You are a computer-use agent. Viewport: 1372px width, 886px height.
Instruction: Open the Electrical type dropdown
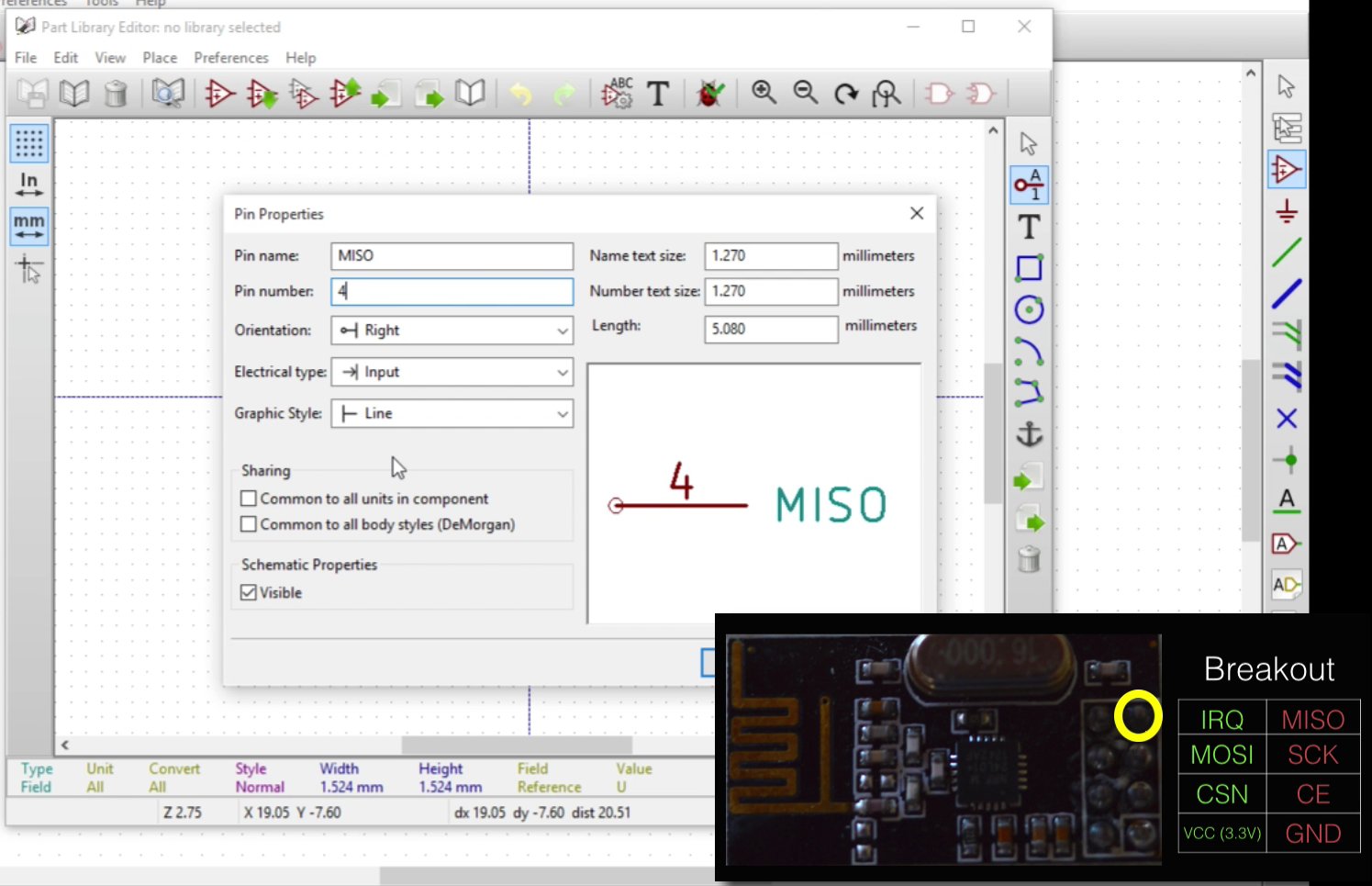[x=452, y=372]
